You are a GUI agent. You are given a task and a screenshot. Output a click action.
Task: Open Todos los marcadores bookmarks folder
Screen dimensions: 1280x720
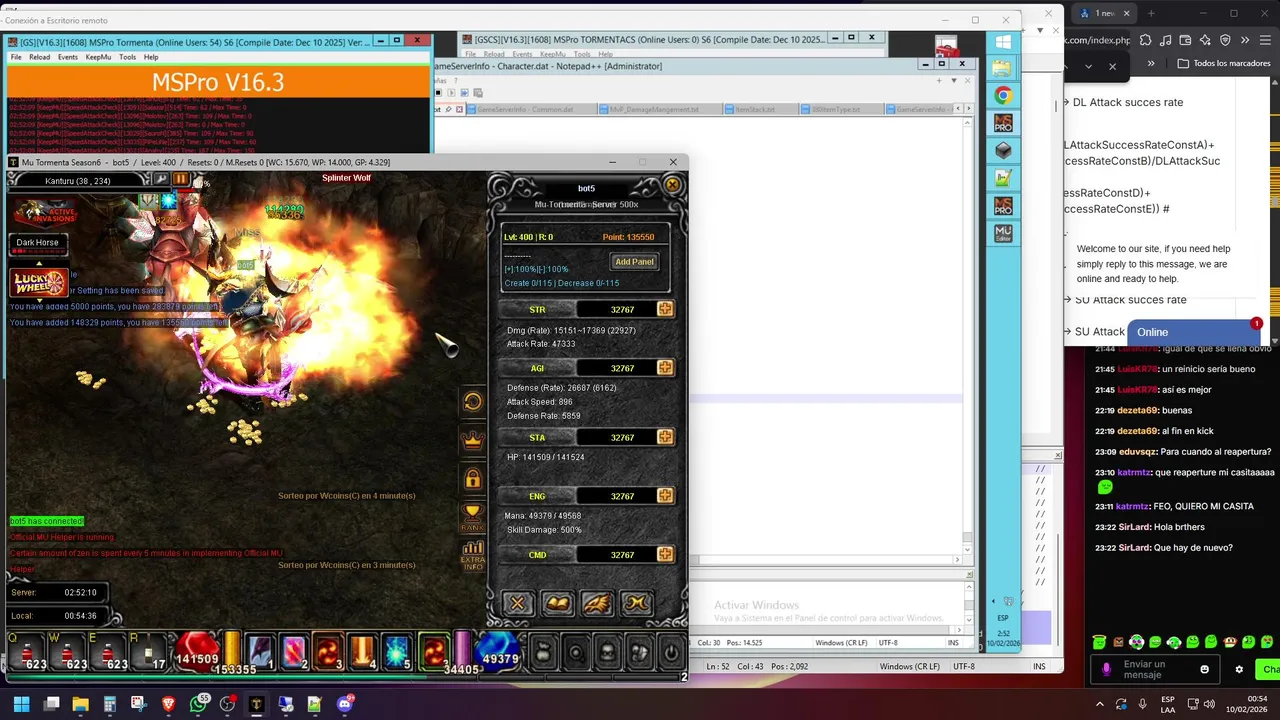point(1224,63)
